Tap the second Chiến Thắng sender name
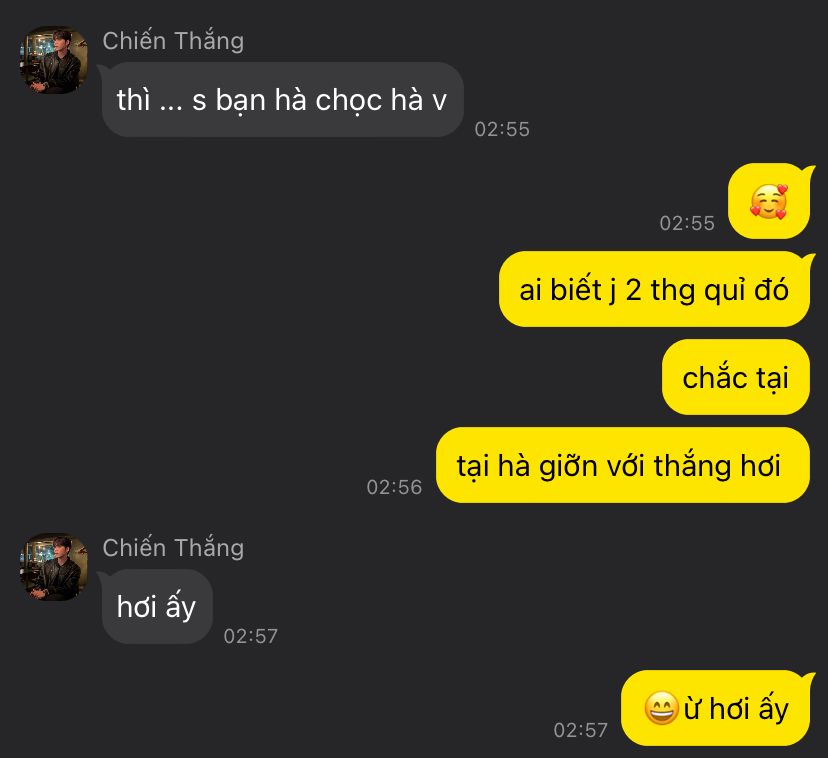828x758 pixels. pos(173,547)
